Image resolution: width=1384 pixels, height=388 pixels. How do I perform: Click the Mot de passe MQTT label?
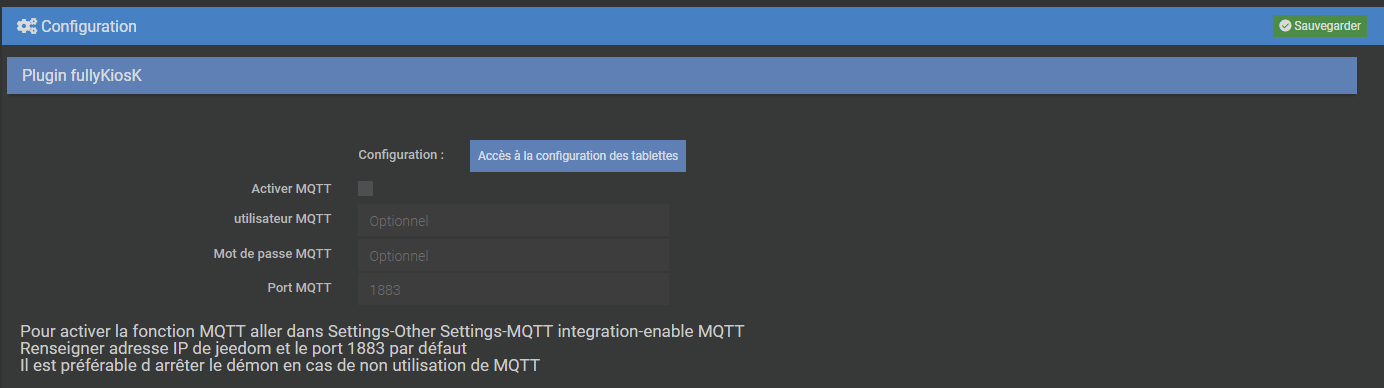(x=273, y=253)
